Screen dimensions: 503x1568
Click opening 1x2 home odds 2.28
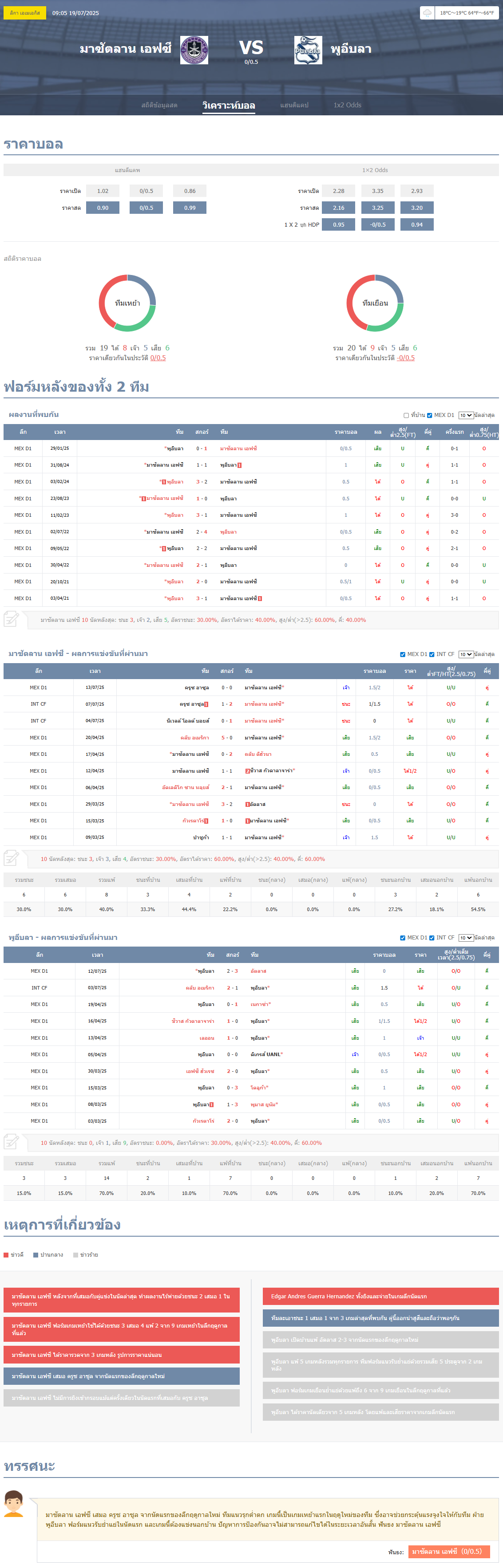point(339,191)
